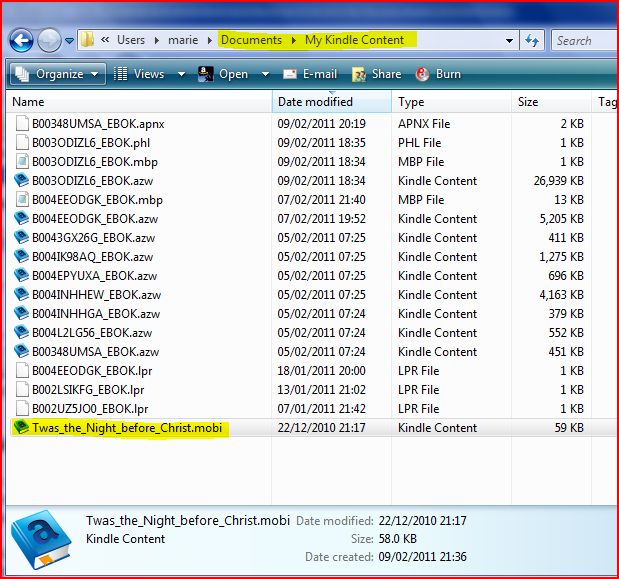Click date cell 13/01/2011 21:02
The width and height of the screenshot is (619, 579).
click(x=321, y=390)
